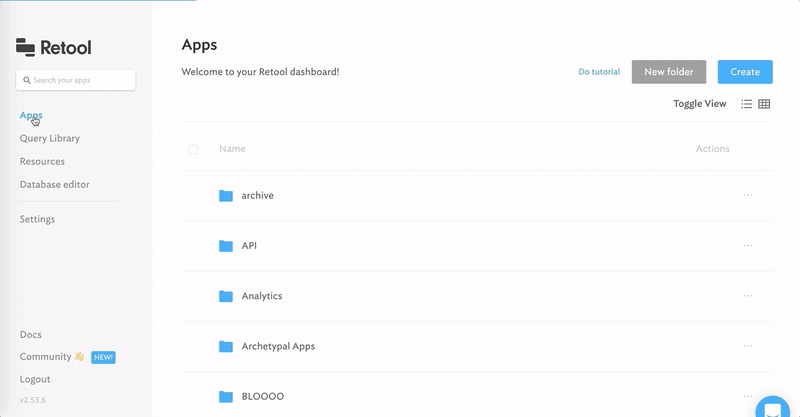This screenshot has height=417, width=800.
Task: Go to Resources page
Action: coord(42,161)
